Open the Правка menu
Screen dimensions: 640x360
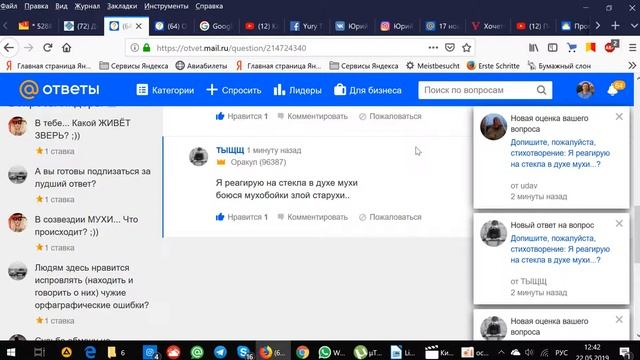(36, 6)
